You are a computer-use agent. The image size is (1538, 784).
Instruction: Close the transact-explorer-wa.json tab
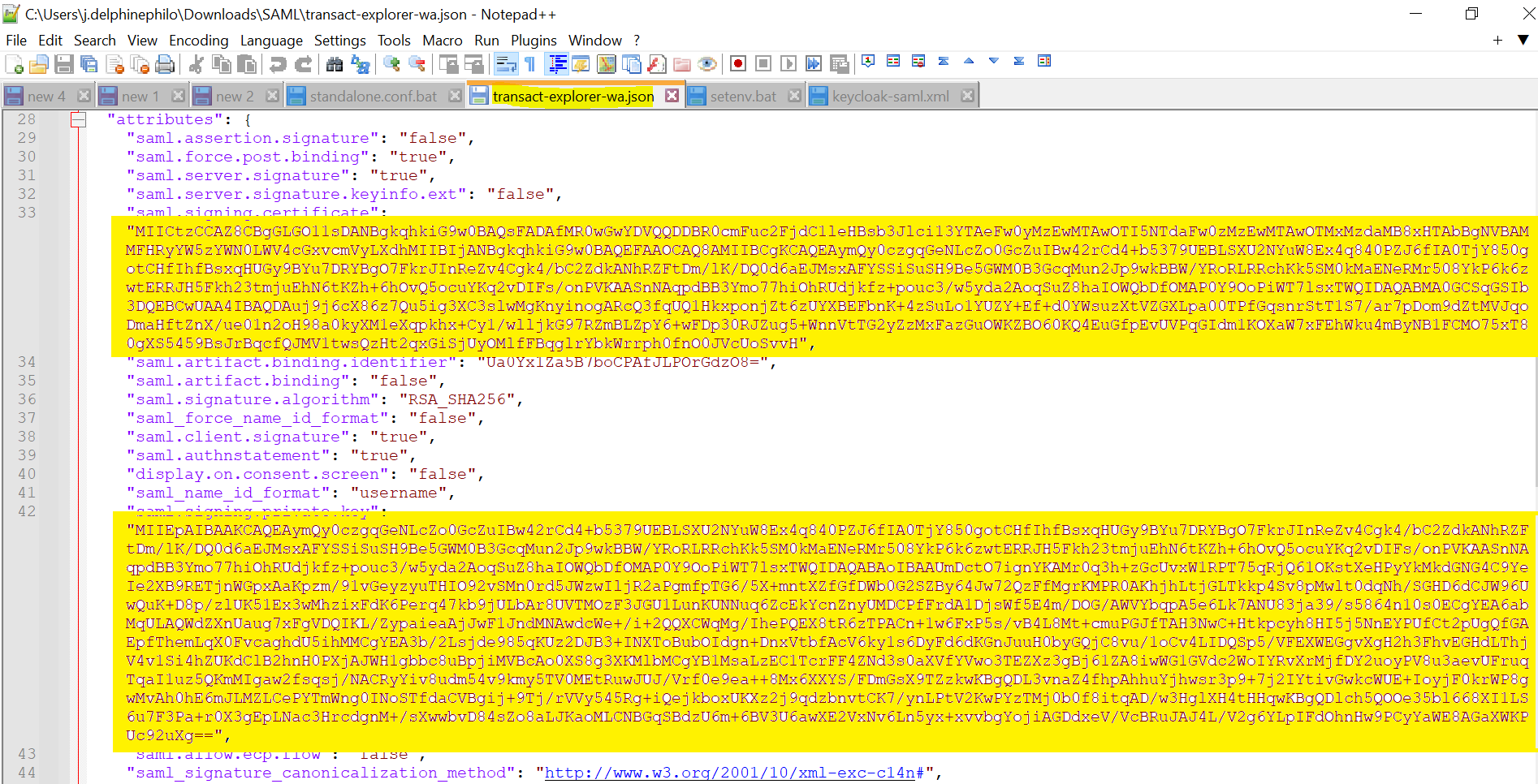coord(672,95)
